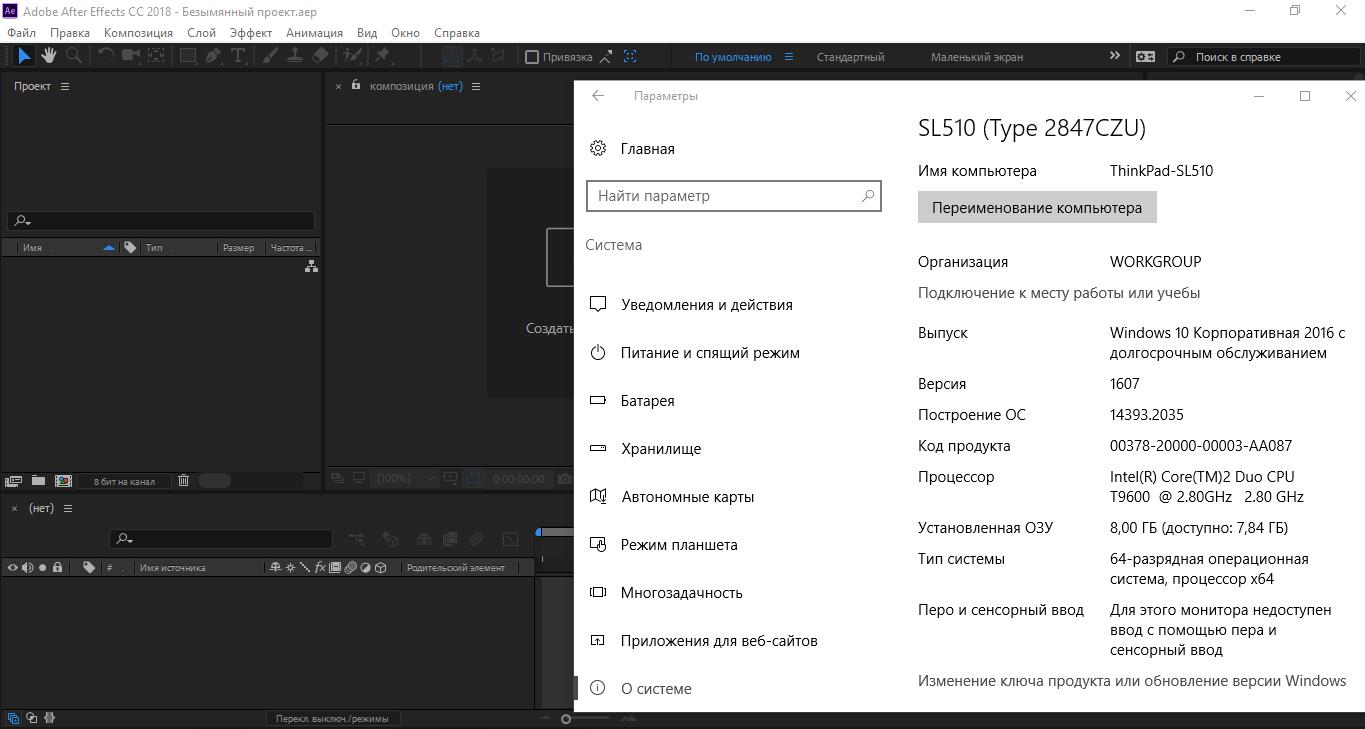Select the Rotation tool
Viewport: 1365px width, 729px height.
click(x=105, y=56)
